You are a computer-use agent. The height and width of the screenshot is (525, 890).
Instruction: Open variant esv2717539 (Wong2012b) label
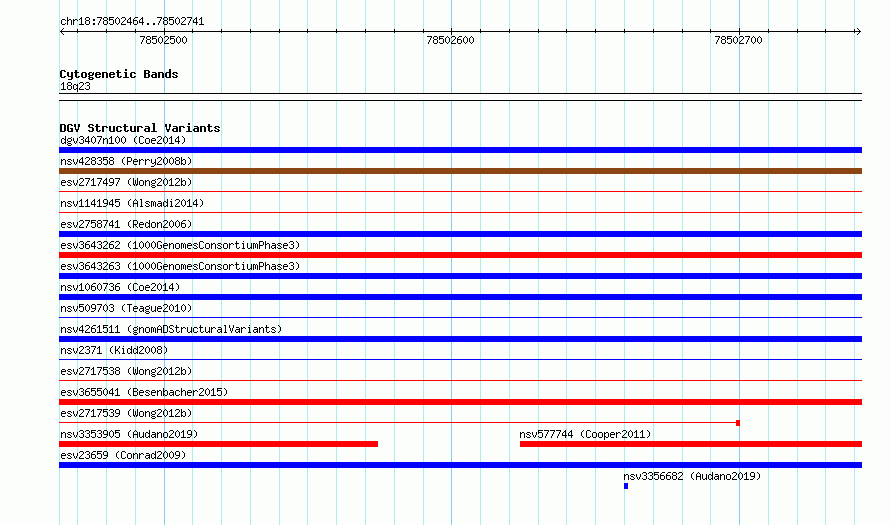(x=126, y=413)
